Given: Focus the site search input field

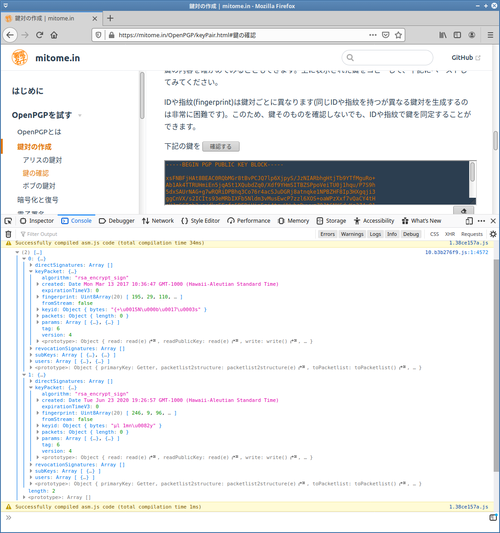Looking at the screenshot, I should pyautogui.click(x=387, y=57).
